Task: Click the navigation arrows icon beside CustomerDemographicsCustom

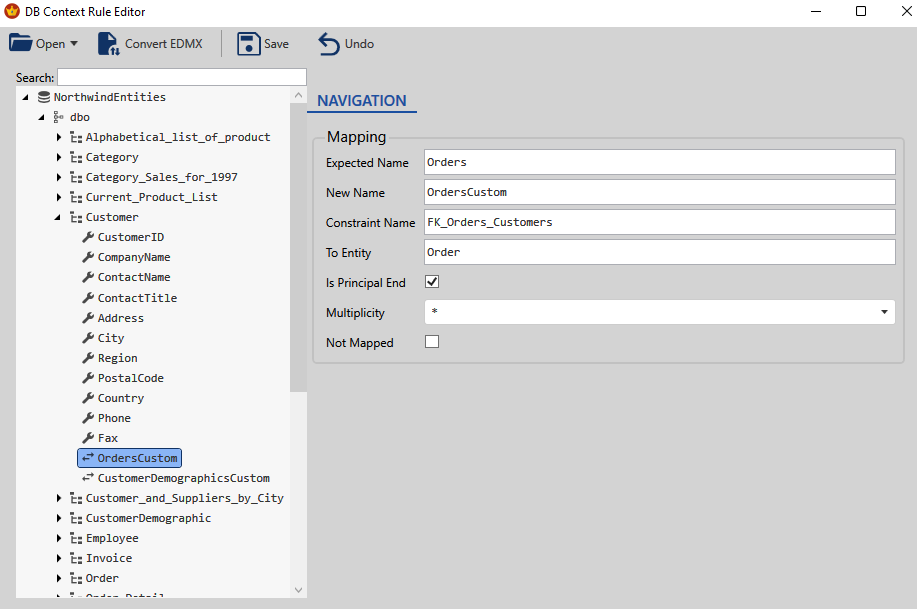Action: (90, 477)
